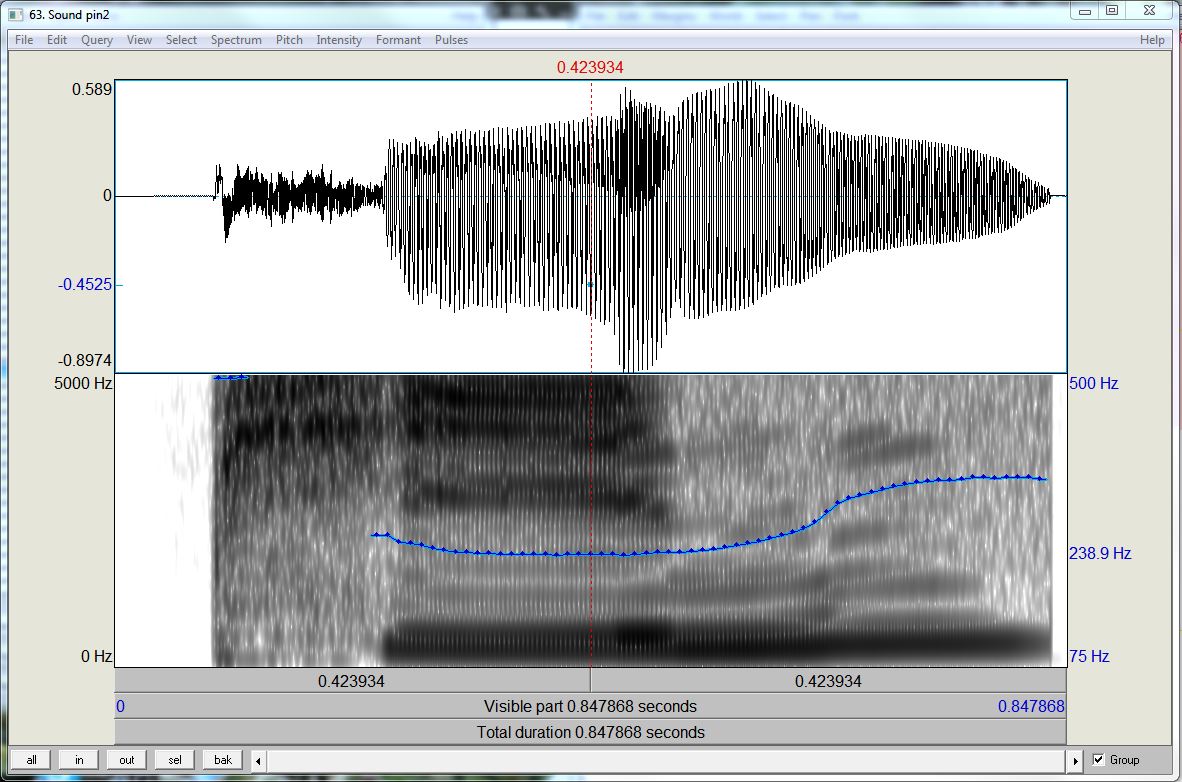Click the 'all' zoom button
Image resolution: width=1182 pixels, height=782 pixels.
(31, 760)
